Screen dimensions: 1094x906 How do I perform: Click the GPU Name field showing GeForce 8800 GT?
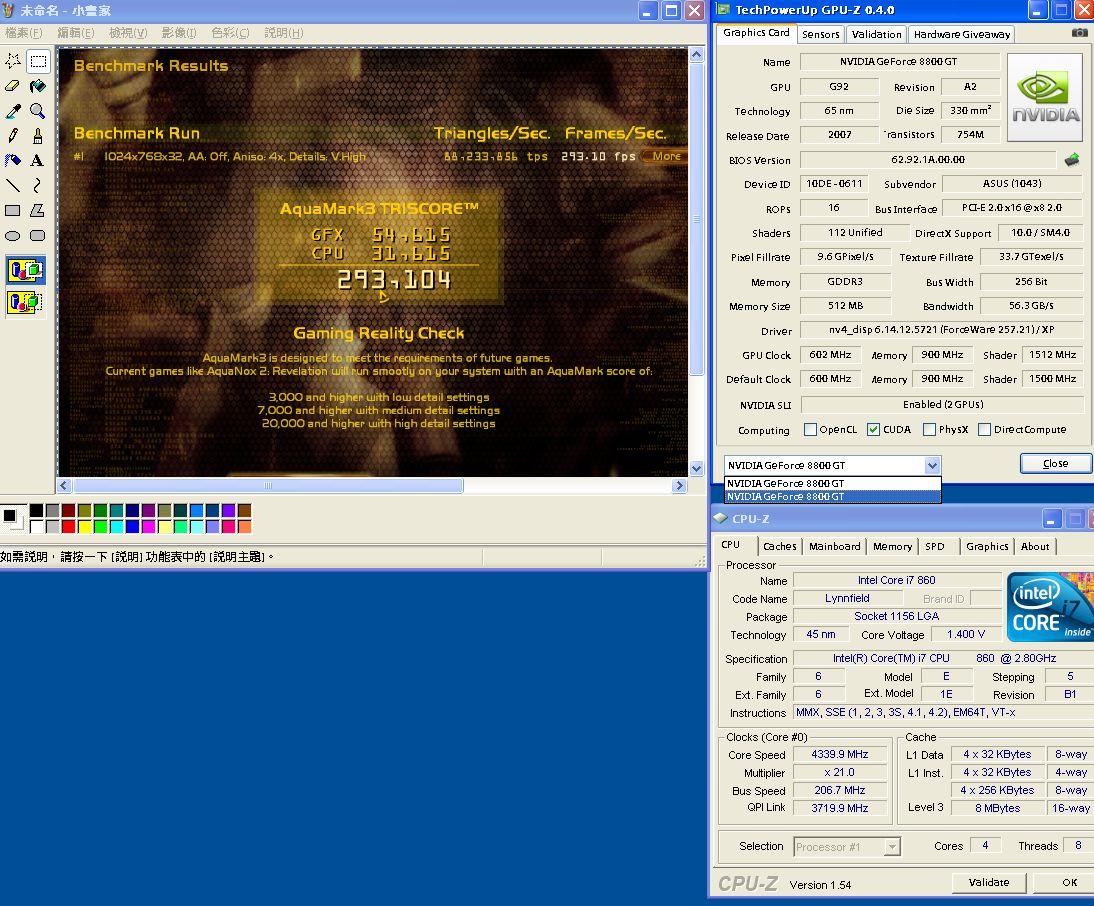tap(899, 62)
